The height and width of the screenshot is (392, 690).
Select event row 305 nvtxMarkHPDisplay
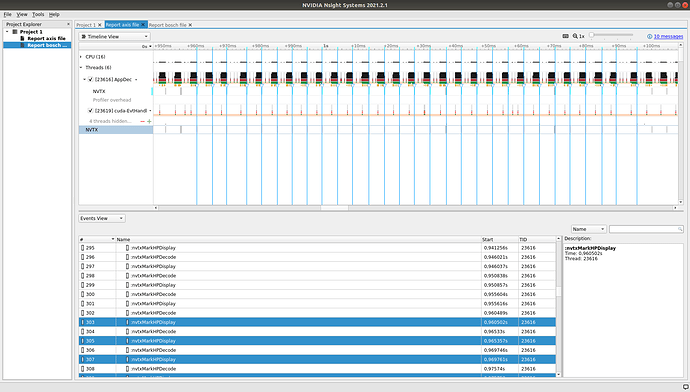[317, 341]
